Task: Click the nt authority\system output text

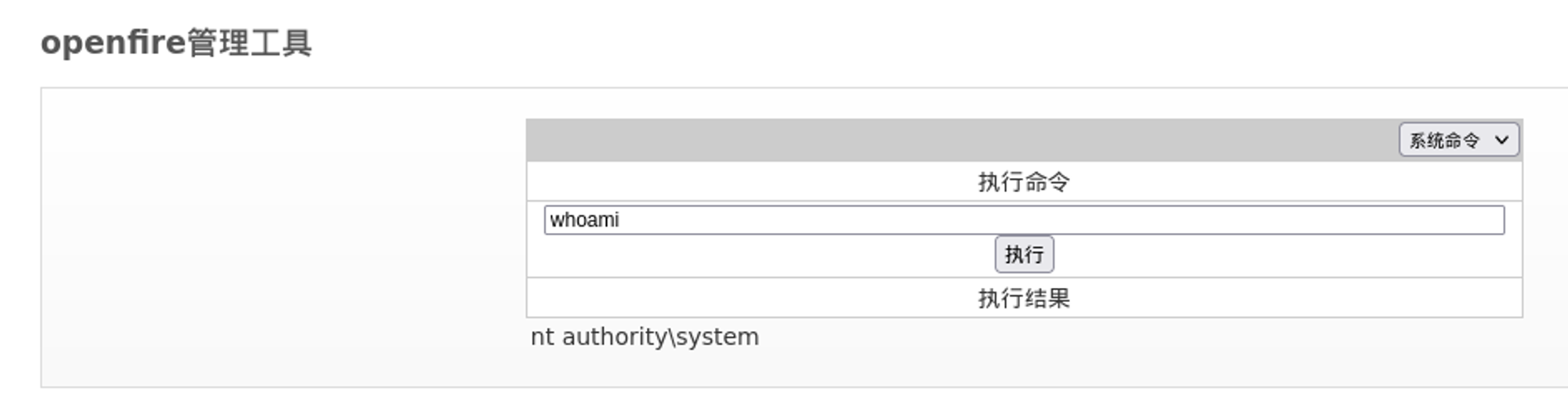Action: click(x=644, y=337)
